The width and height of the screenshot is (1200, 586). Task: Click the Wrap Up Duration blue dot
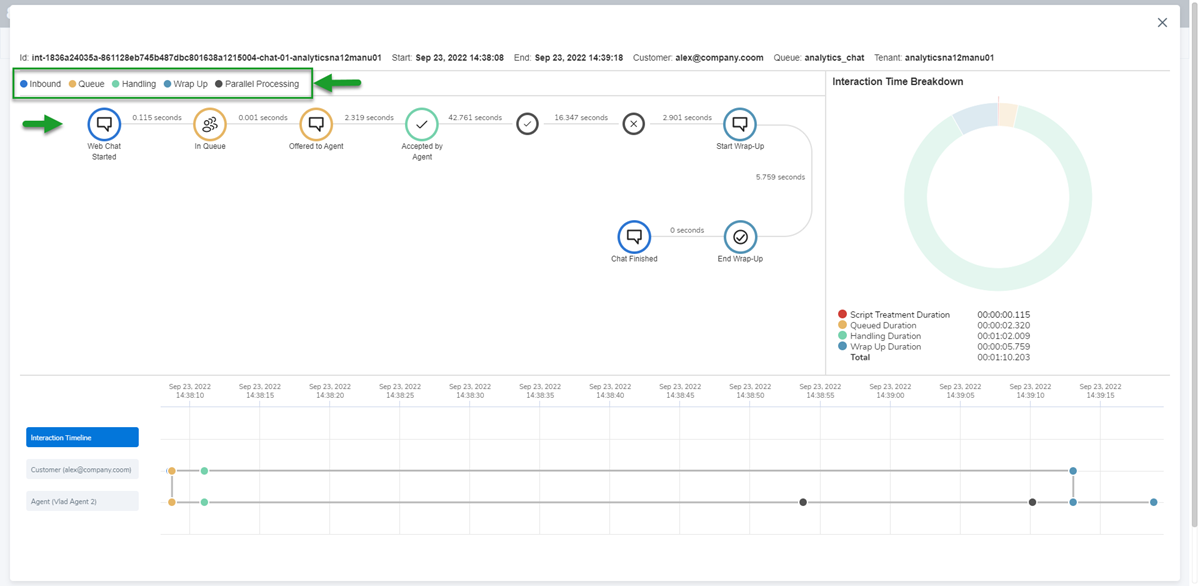[x=842, y=346]
